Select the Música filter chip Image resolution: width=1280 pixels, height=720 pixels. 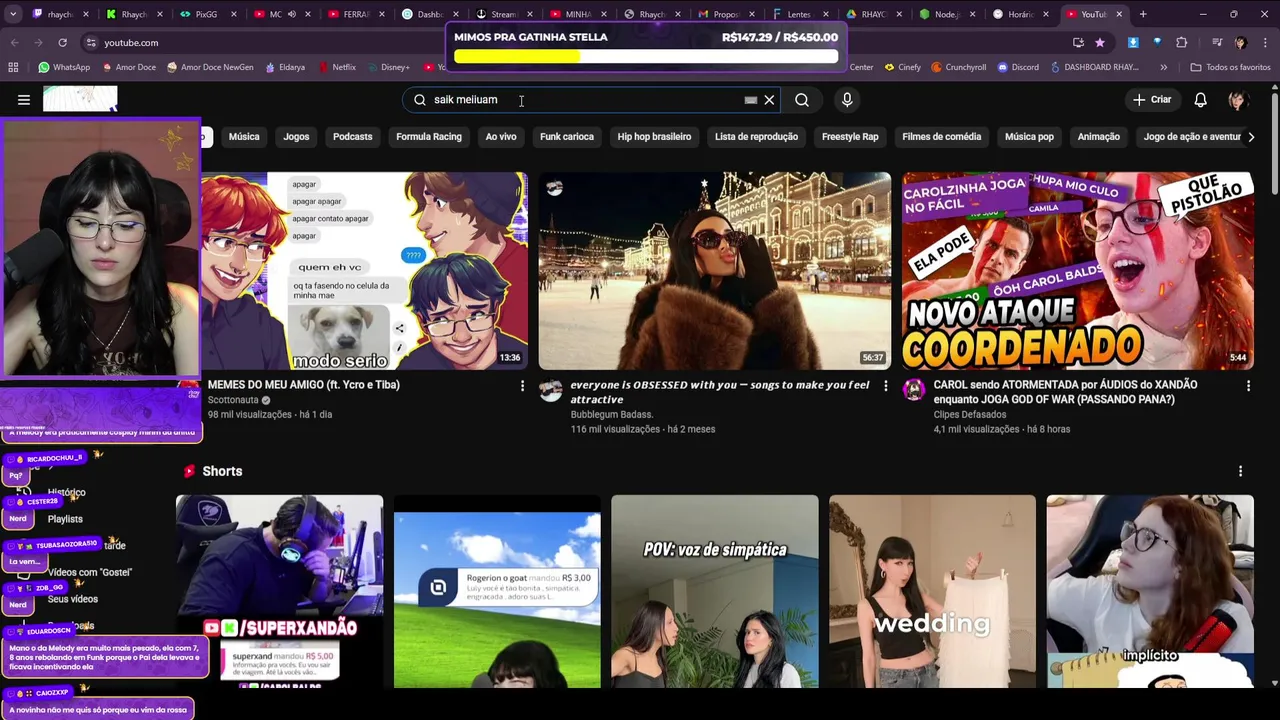[x=244, y=137]
